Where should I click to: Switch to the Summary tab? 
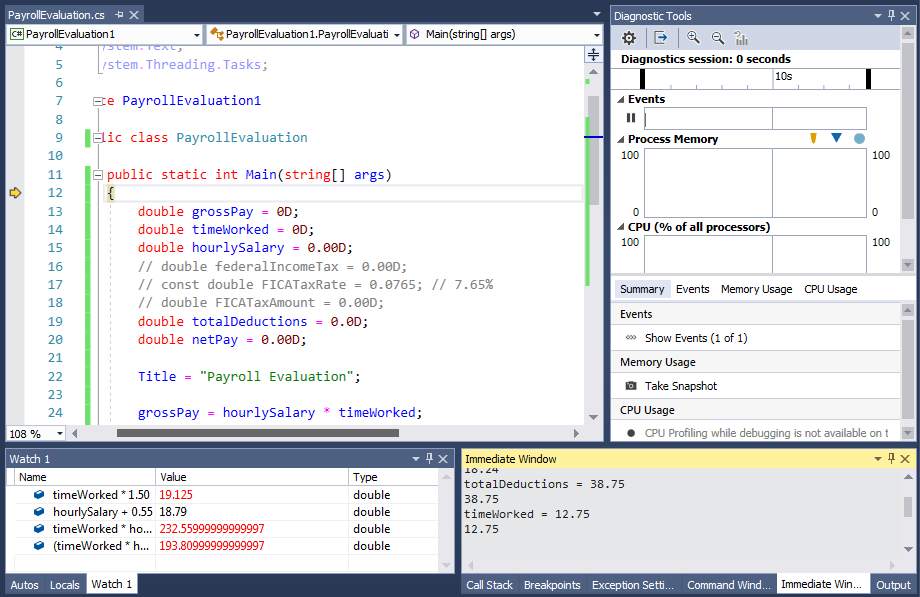642,289
